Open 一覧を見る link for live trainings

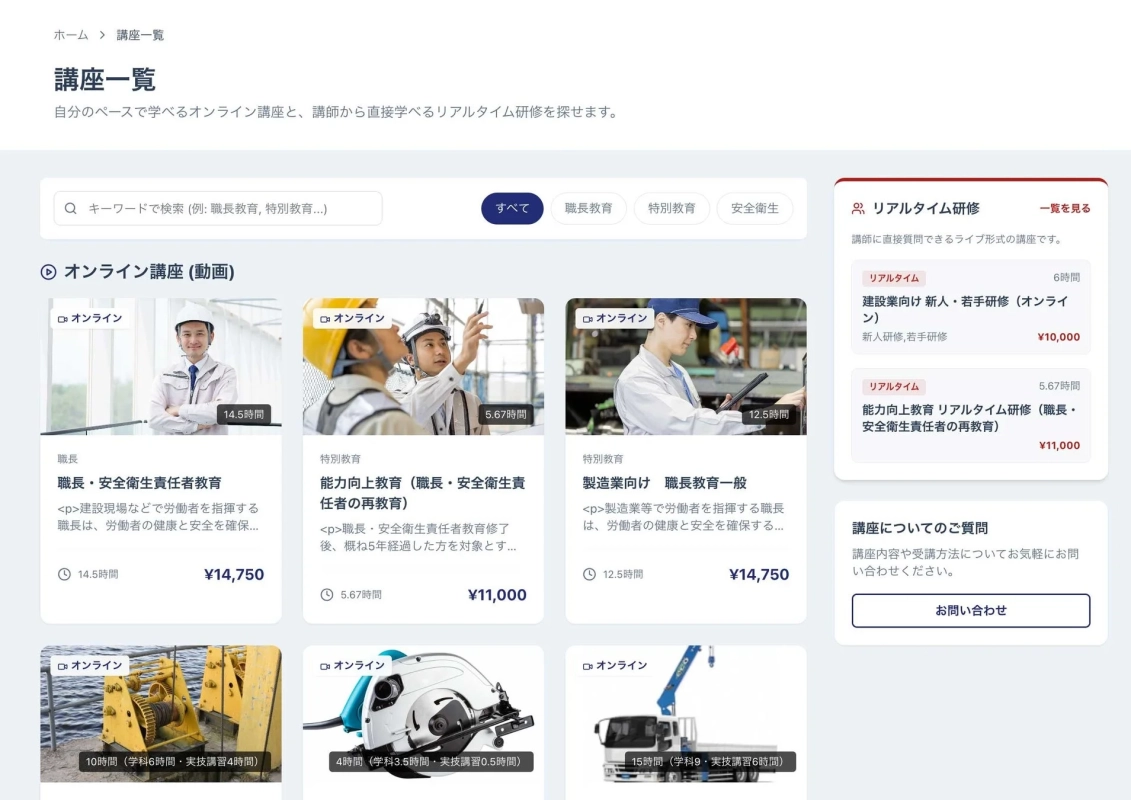coord(1064,209)
